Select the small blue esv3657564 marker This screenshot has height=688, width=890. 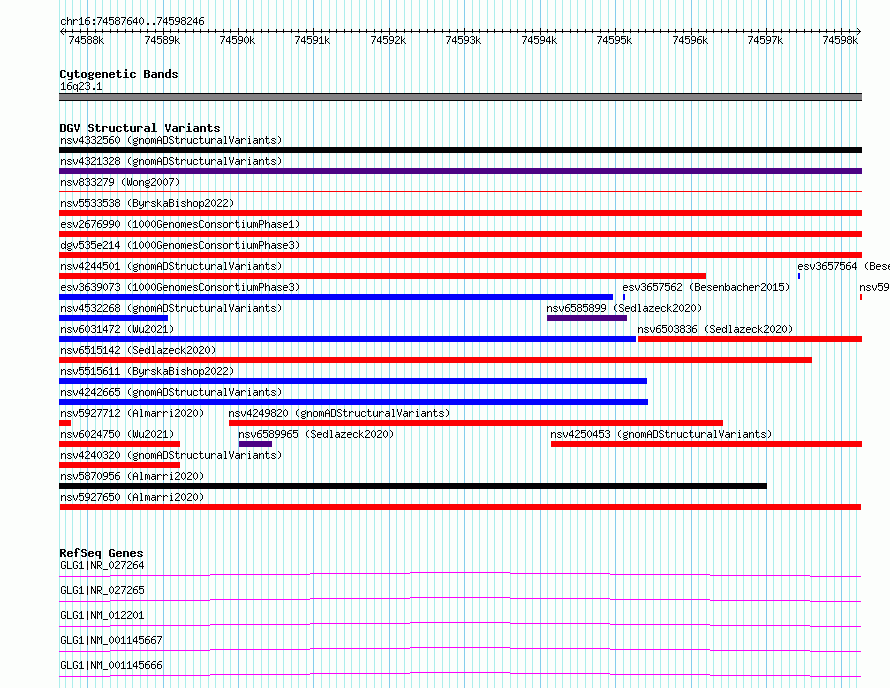tap(799, 276)
